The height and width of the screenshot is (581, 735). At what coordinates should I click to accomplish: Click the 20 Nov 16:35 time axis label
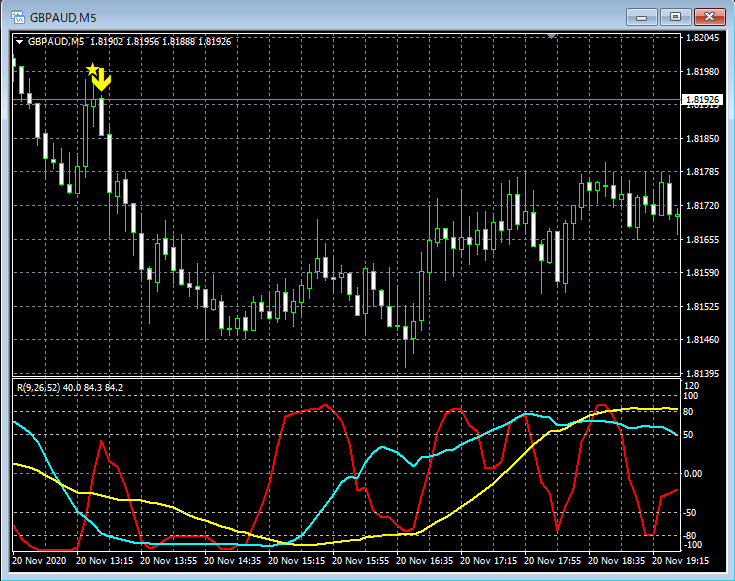click(x=429, y=562)
